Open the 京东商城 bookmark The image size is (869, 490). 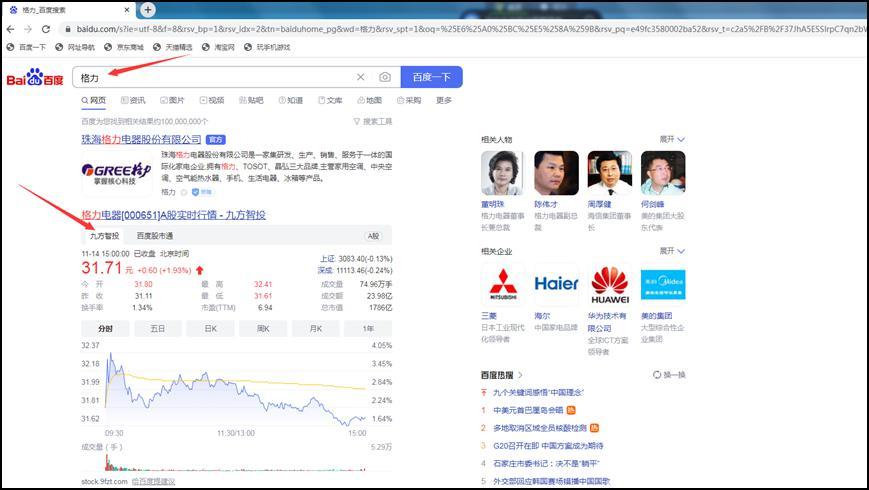124,47
